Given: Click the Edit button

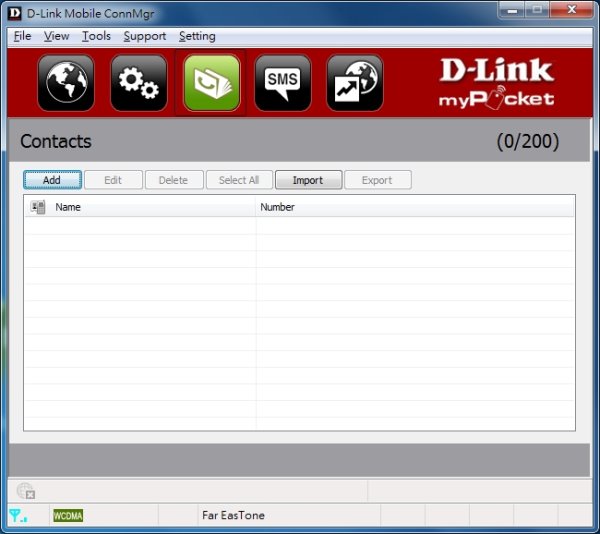Looking at the screenshot, I should click(113, 180).
